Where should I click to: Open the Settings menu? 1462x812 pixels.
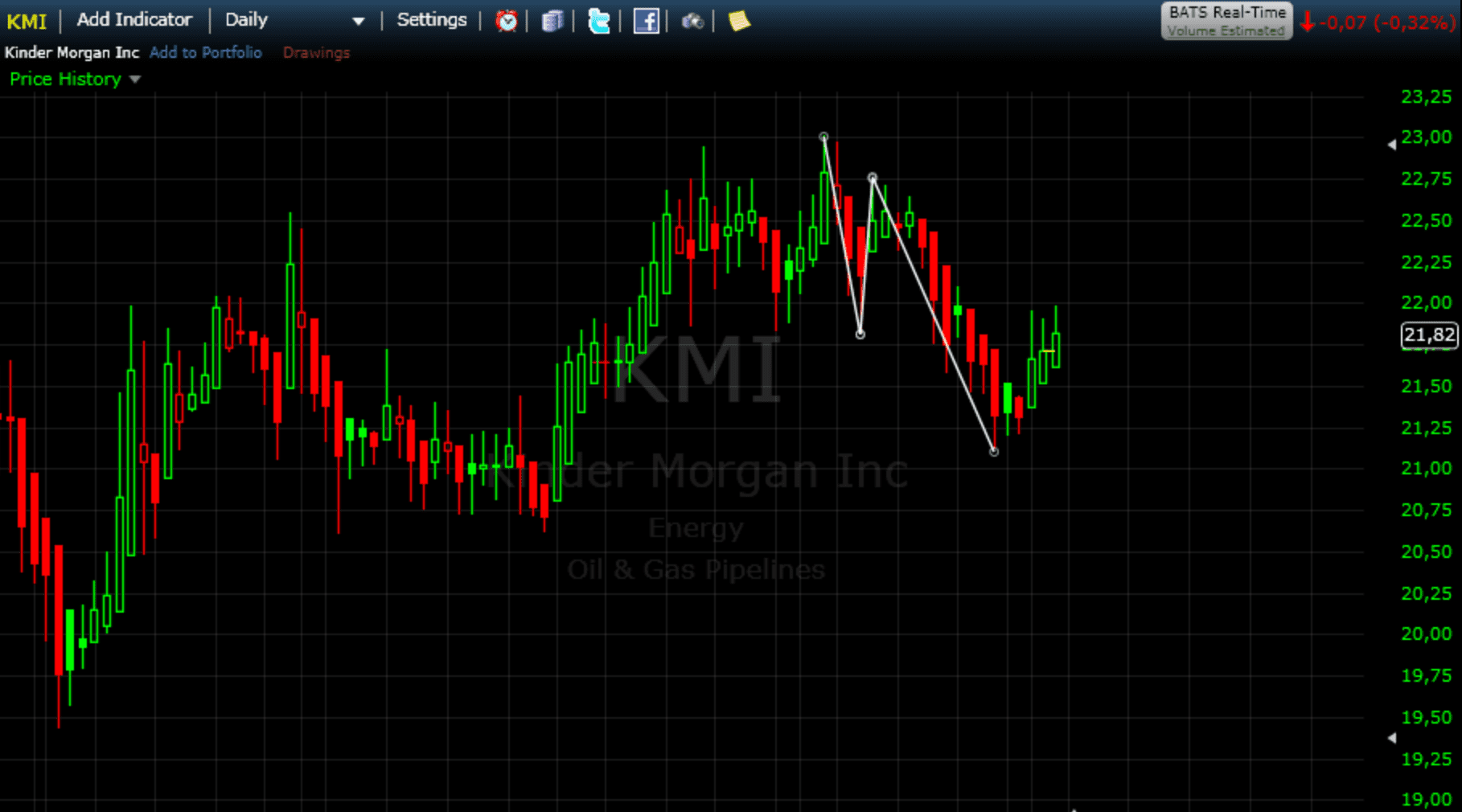click(432, 20)
